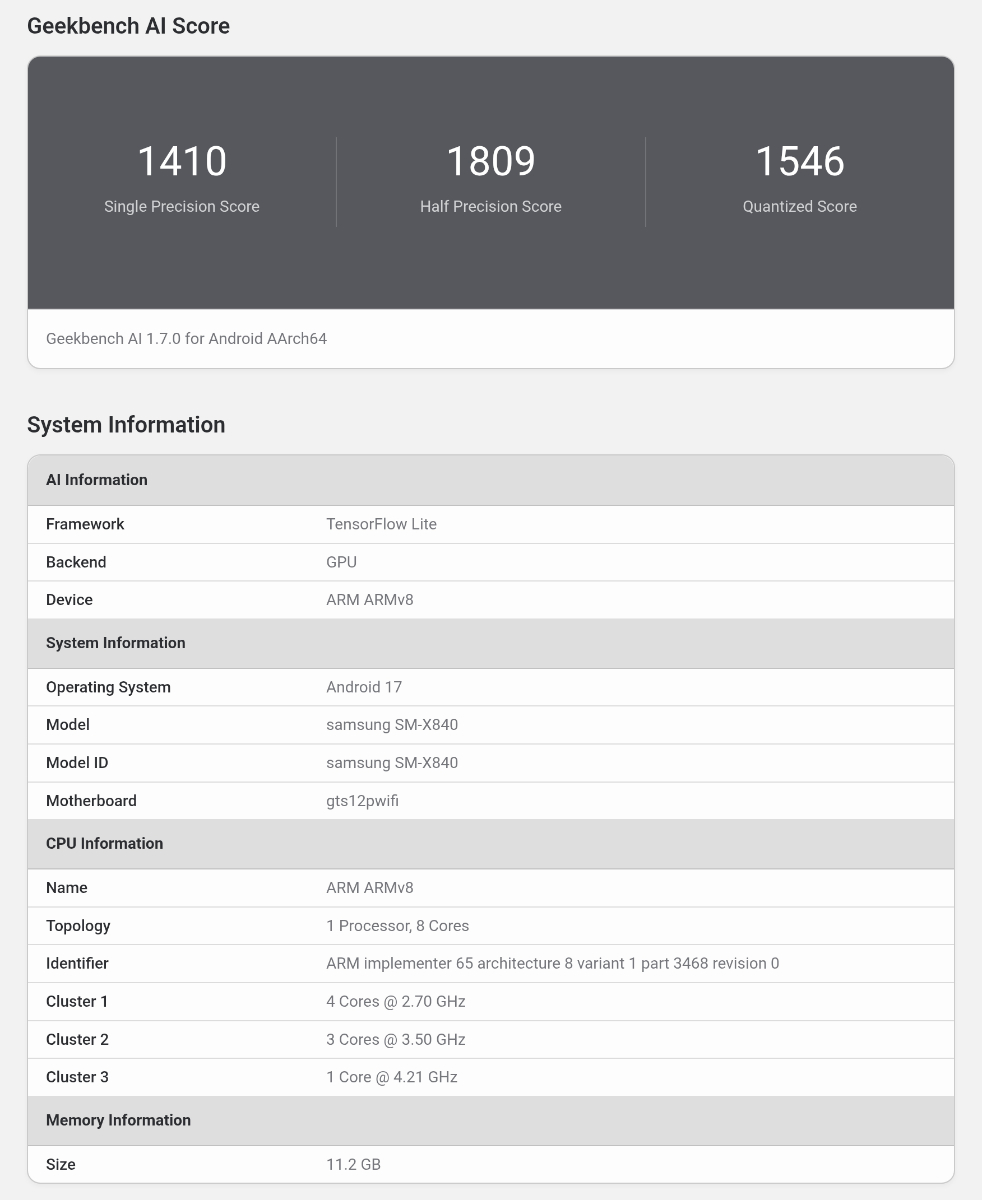Click the 'Geekbench AI Score' heading
Screen dimensions: 982x1200
[x=128, y=26]
